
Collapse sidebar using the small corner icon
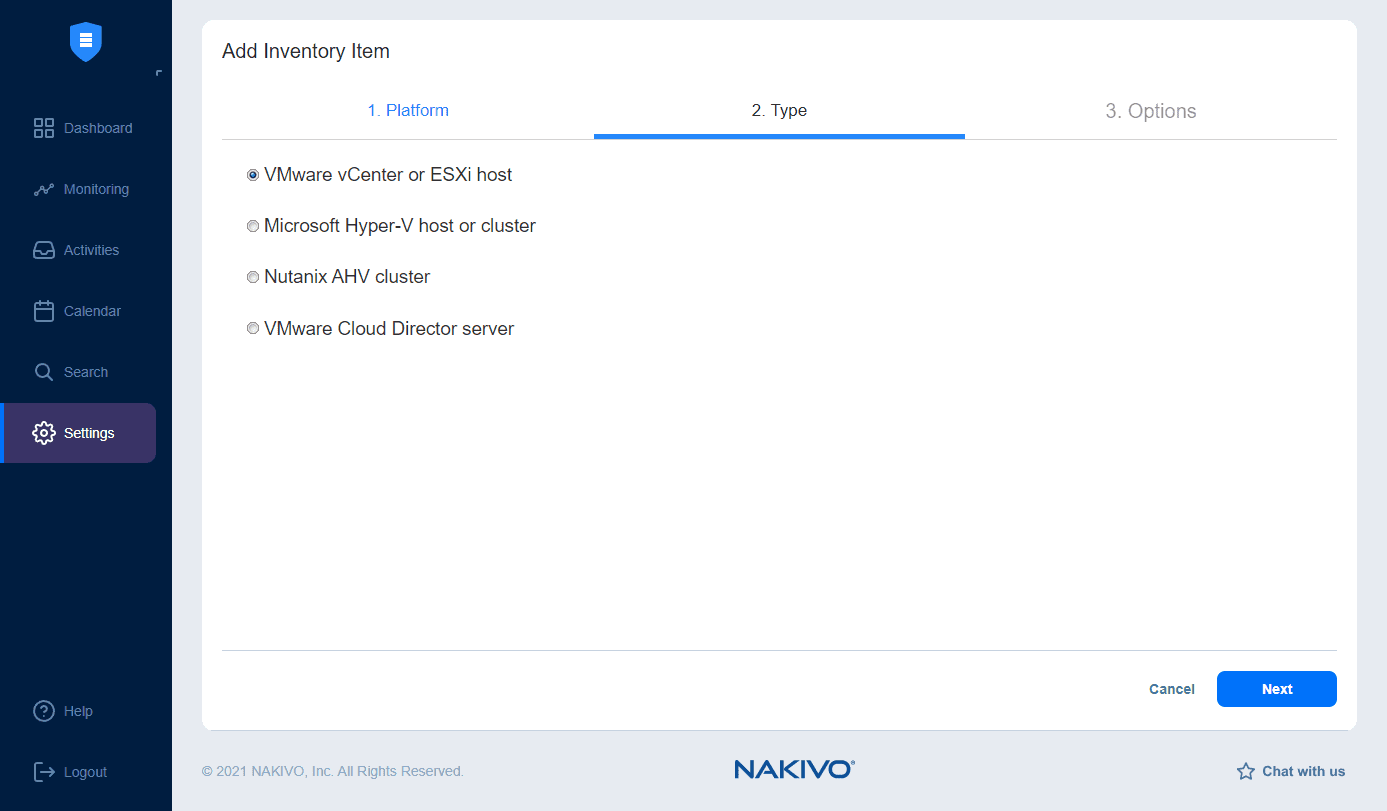[159, 73]
